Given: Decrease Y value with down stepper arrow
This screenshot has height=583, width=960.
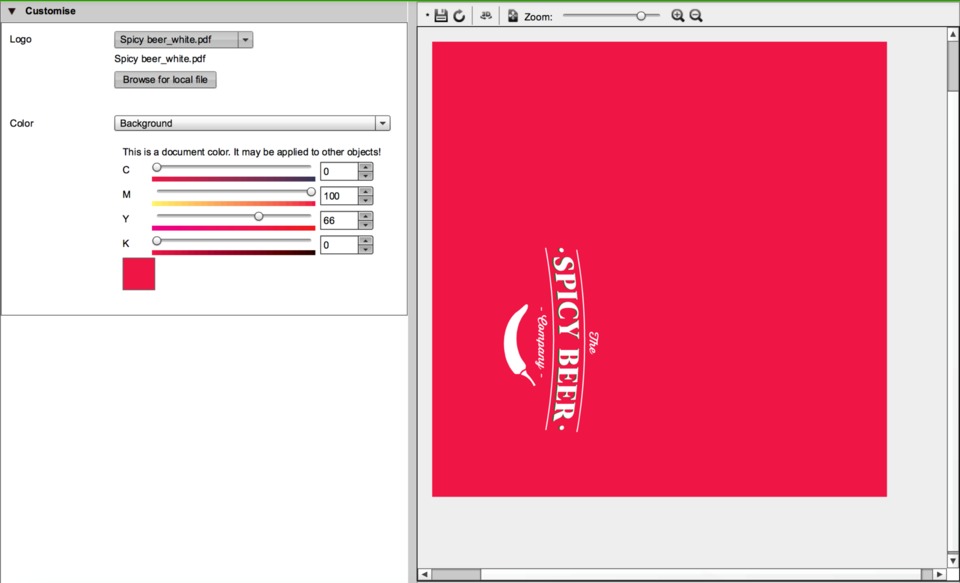Looking at the screenshot, I should 366,225.
